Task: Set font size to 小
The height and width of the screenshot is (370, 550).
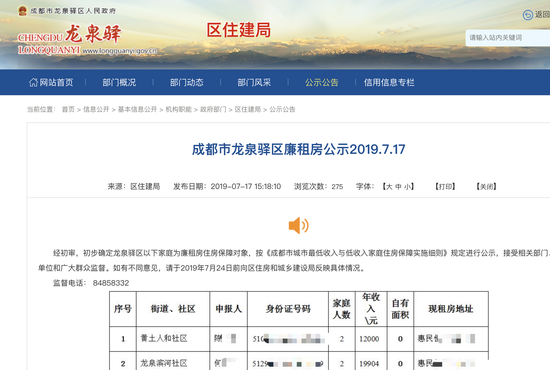Action: tap(407, 187)
